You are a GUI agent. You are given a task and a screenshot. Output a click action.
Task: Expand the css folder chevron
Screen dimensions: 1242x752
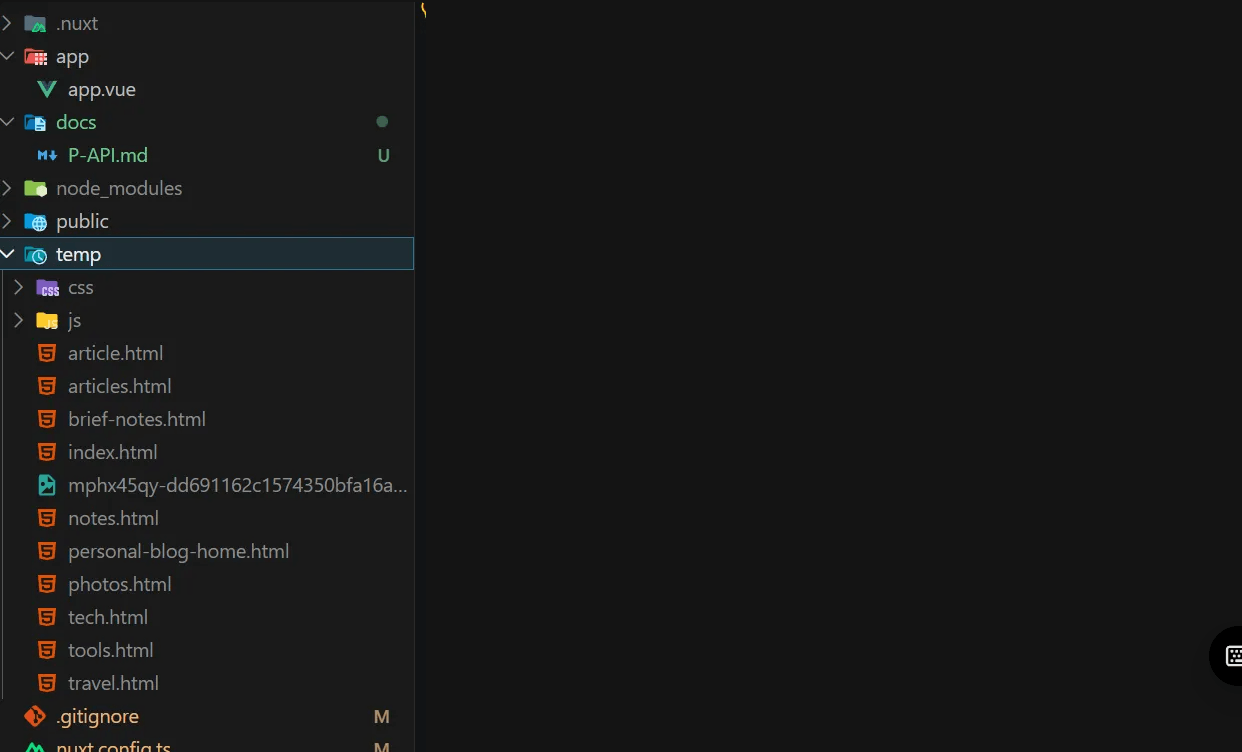click(19, 287)
